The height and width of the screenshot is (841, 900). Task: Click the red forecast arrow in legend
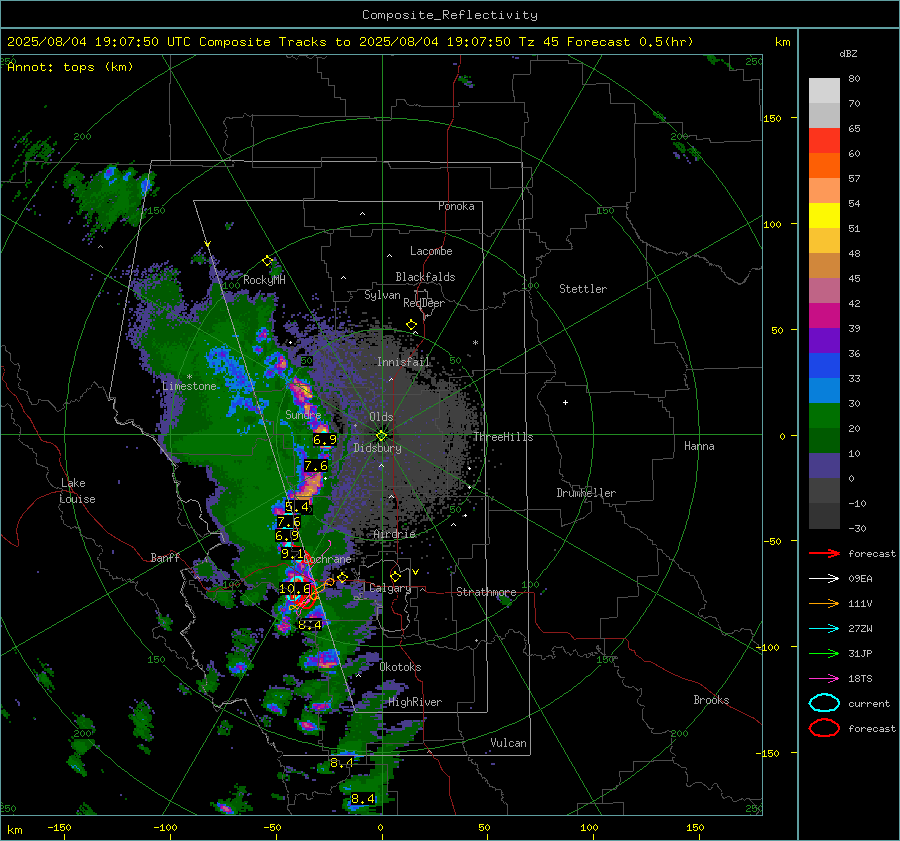[824, 553]
